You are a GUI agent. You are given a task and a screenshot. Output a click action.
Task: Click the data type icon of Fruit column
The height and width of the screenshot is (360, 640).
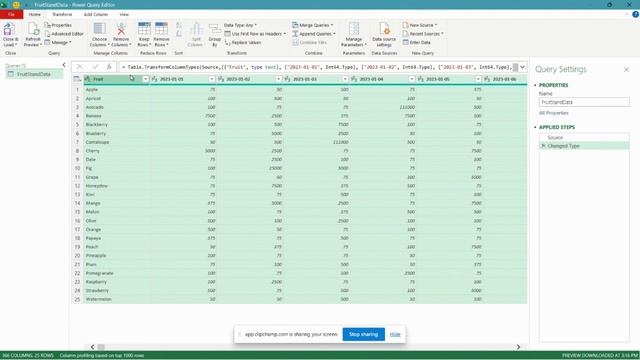click(87, 79)
